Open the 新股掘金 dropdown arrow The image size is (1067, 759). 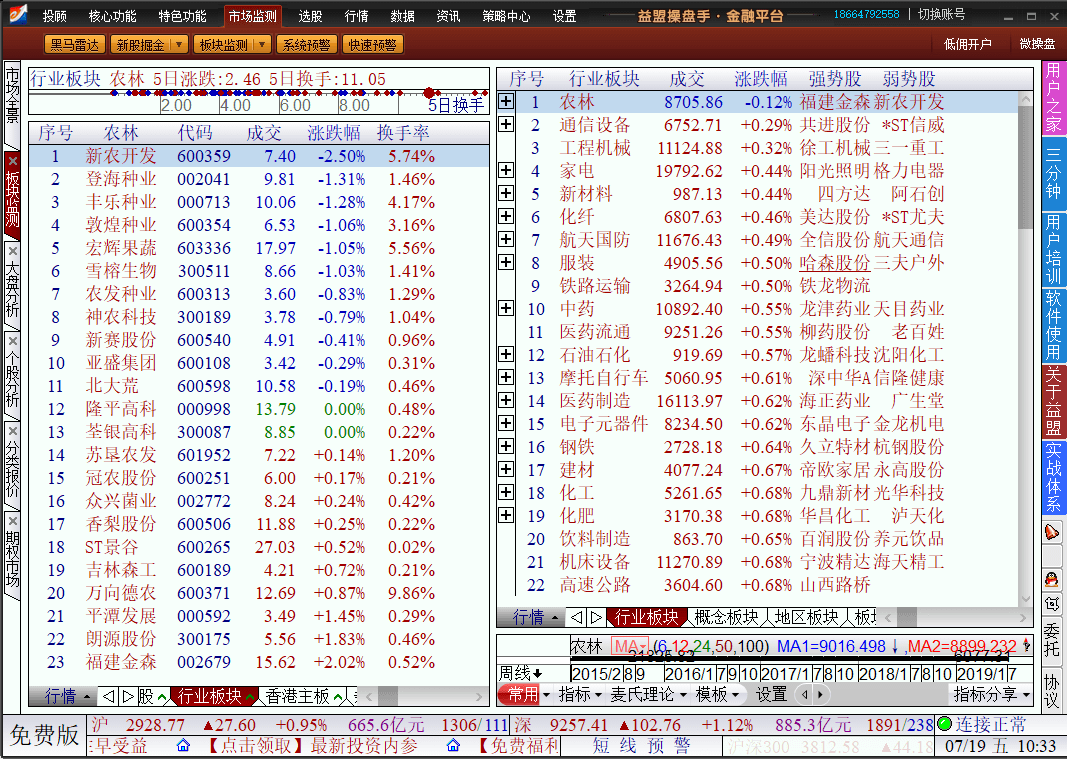pos(179,45)
